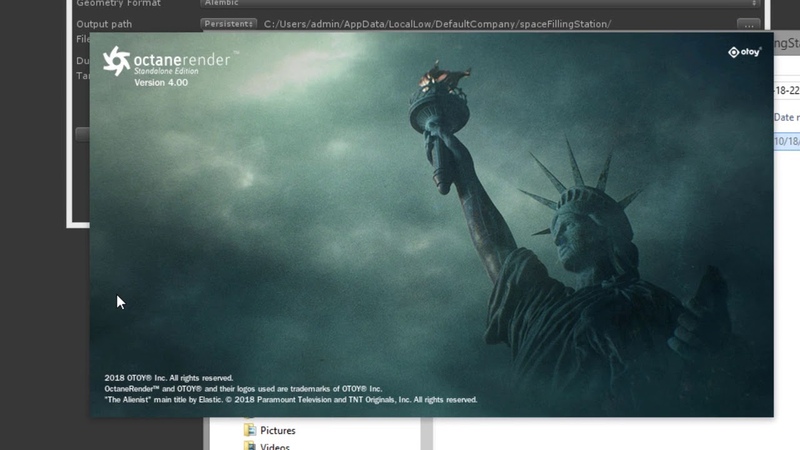Screen dimensions: 800x450
Task: Click the octanerender wordmark text
Action: pyautogui.click(x=182, y=59)
